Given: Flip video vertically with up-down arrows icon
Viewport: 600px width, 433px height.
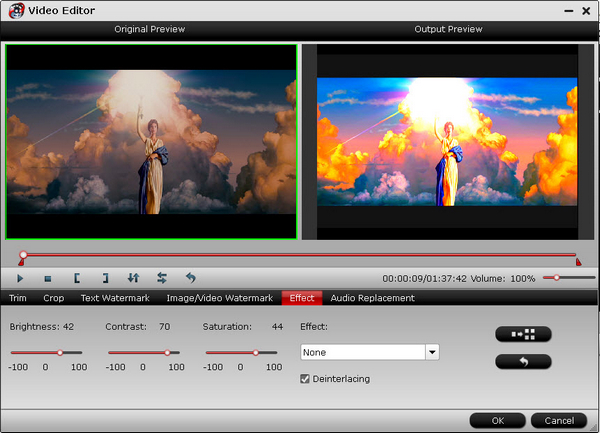Looking at the screenshot, I should click(x=133, y=278).
